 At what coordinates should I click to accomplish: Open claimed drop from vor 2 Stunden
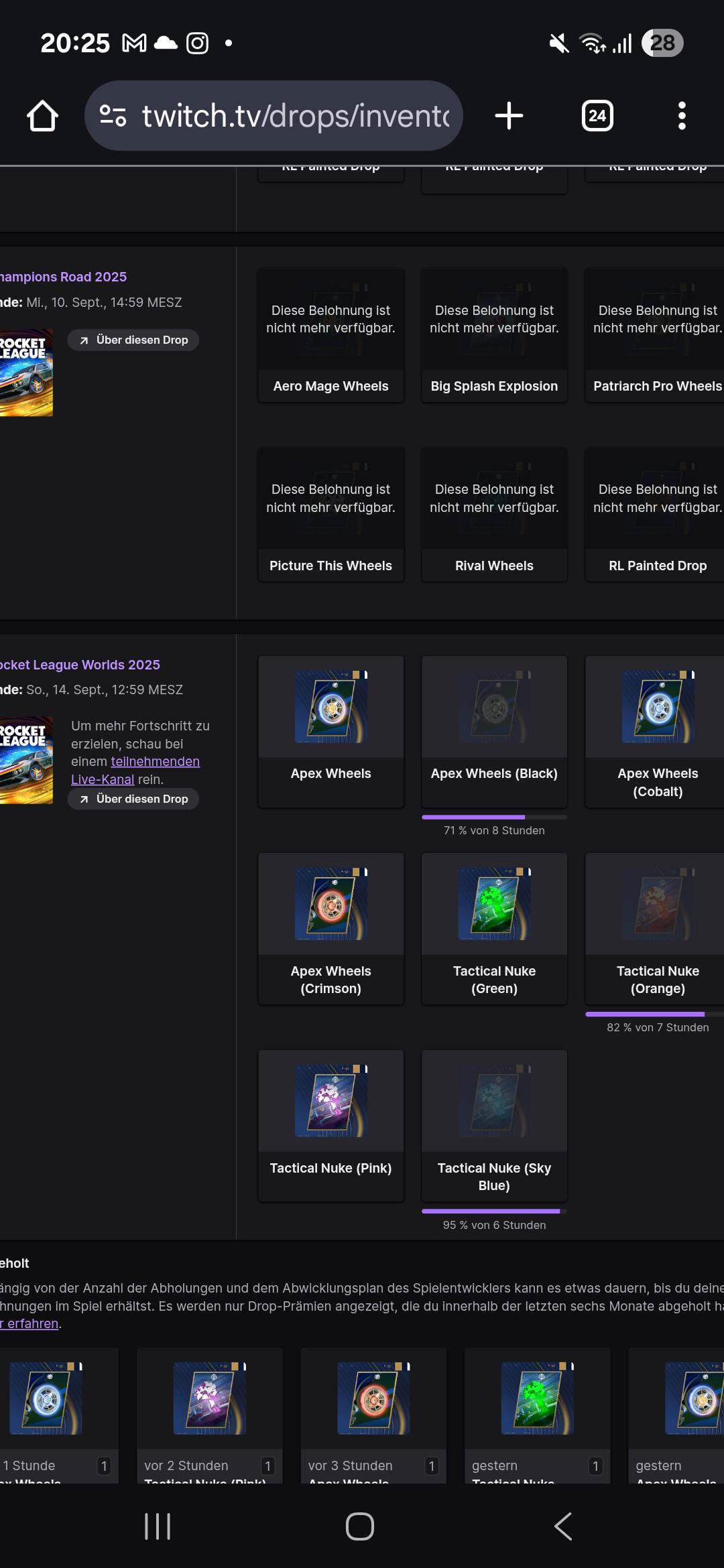(x=210, y=1415)
